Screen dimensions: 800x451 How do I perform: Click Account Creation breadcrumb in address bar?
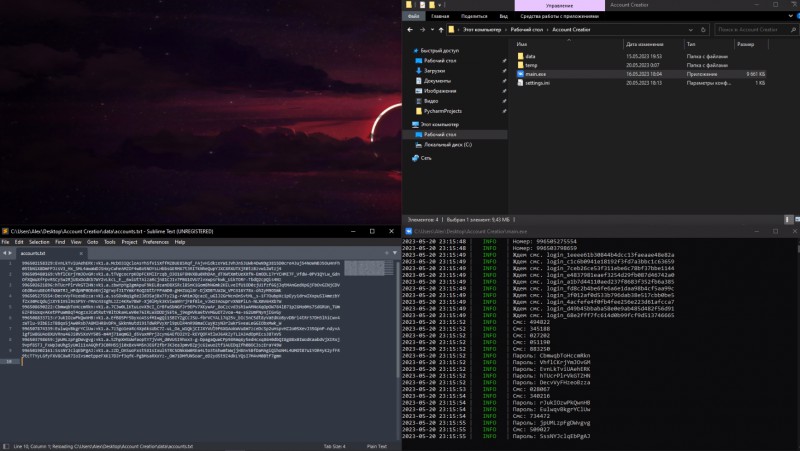(571, 30)
